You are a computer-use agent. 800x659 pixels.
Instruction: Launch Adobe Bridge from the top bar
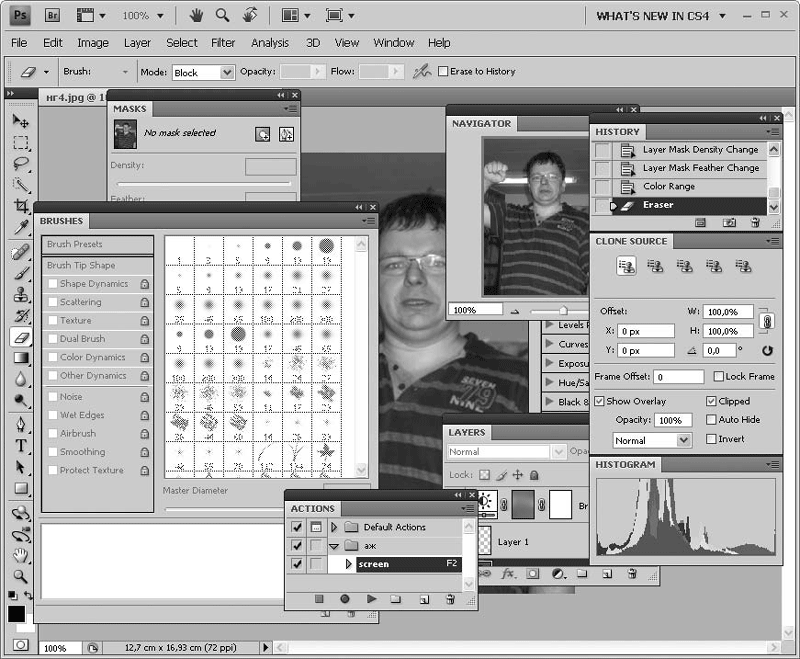[x=53, y=16]
